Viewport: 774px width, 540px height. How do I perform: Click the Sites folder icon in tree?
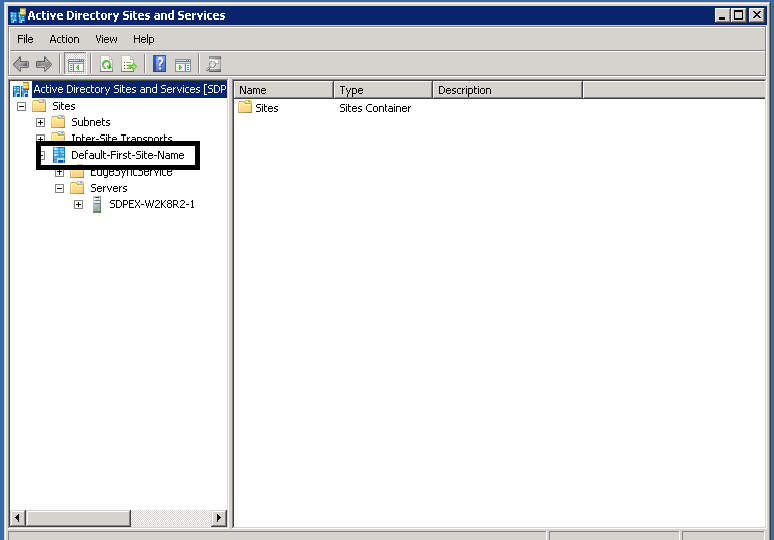pos(39,106)
